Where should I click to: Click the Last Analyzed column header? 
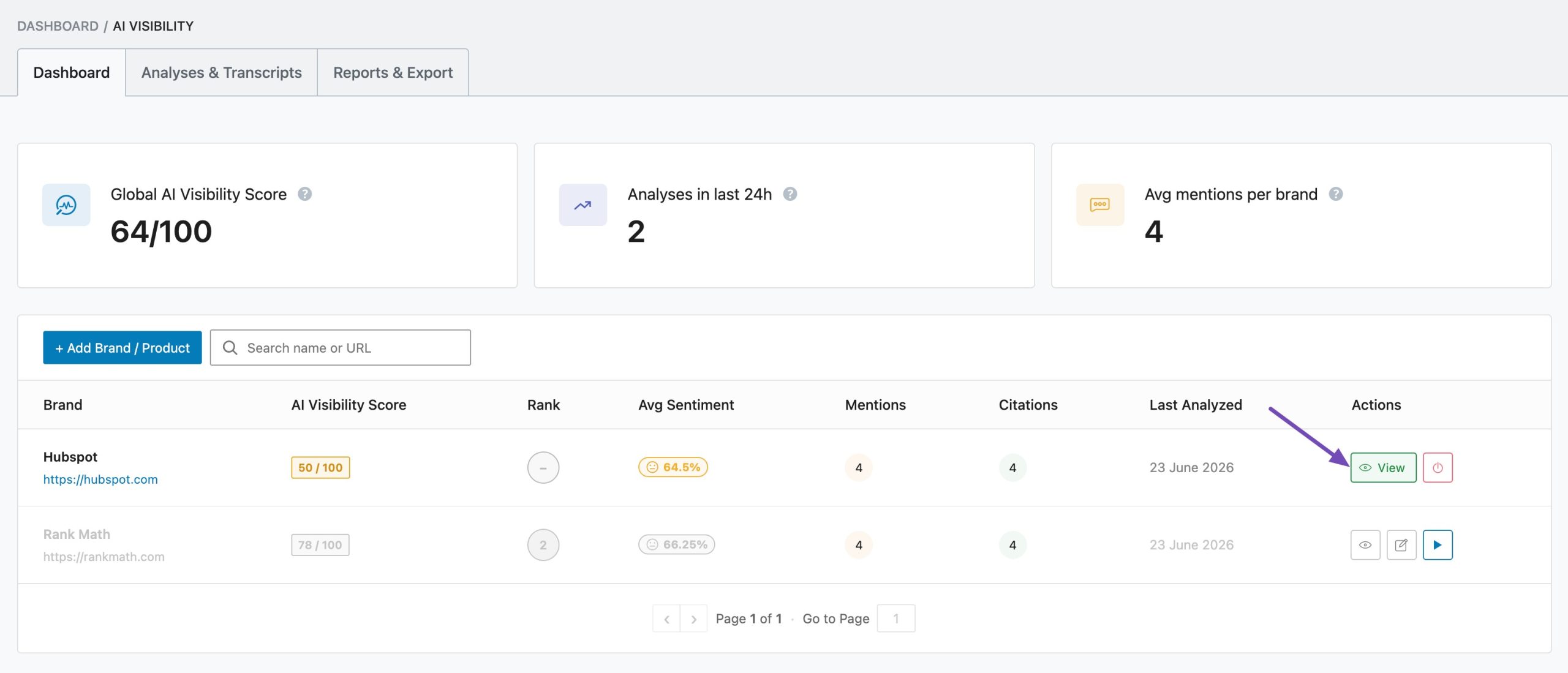[x=1196, y=405]
